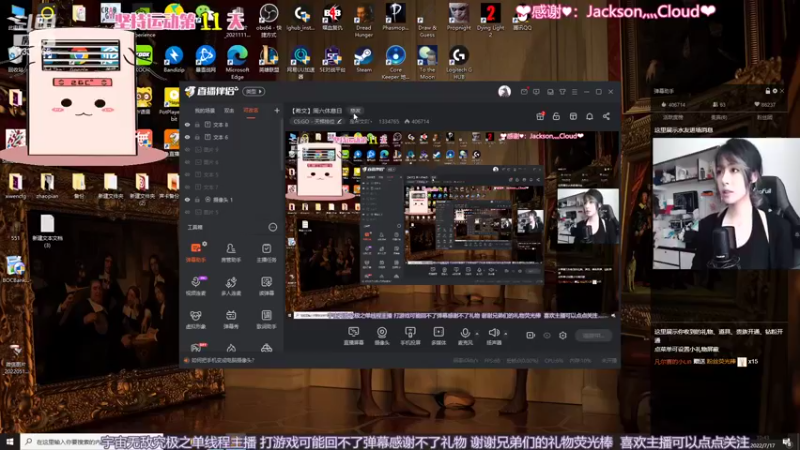The width and height of the screenshot is (800, 450).
Task: Open the gift box icon with red badge
Action: pyautogui.click(x=540, y=116)
